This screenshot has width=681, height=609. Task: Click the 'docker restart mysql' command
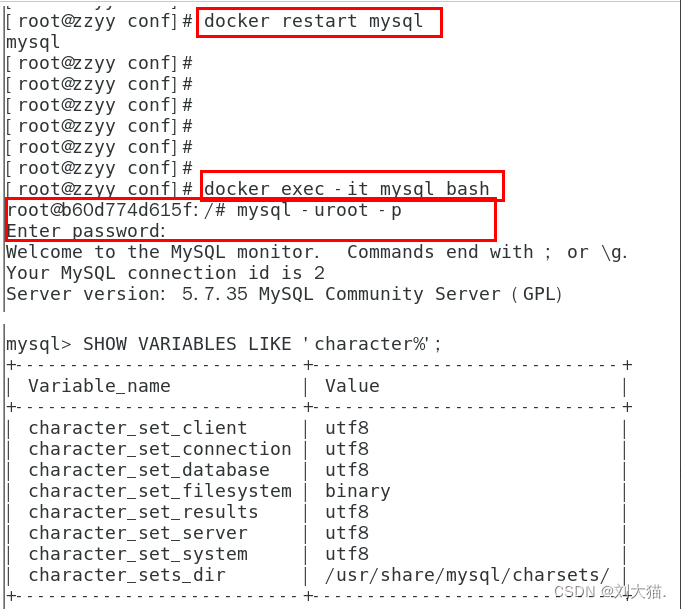coord(314,21)
